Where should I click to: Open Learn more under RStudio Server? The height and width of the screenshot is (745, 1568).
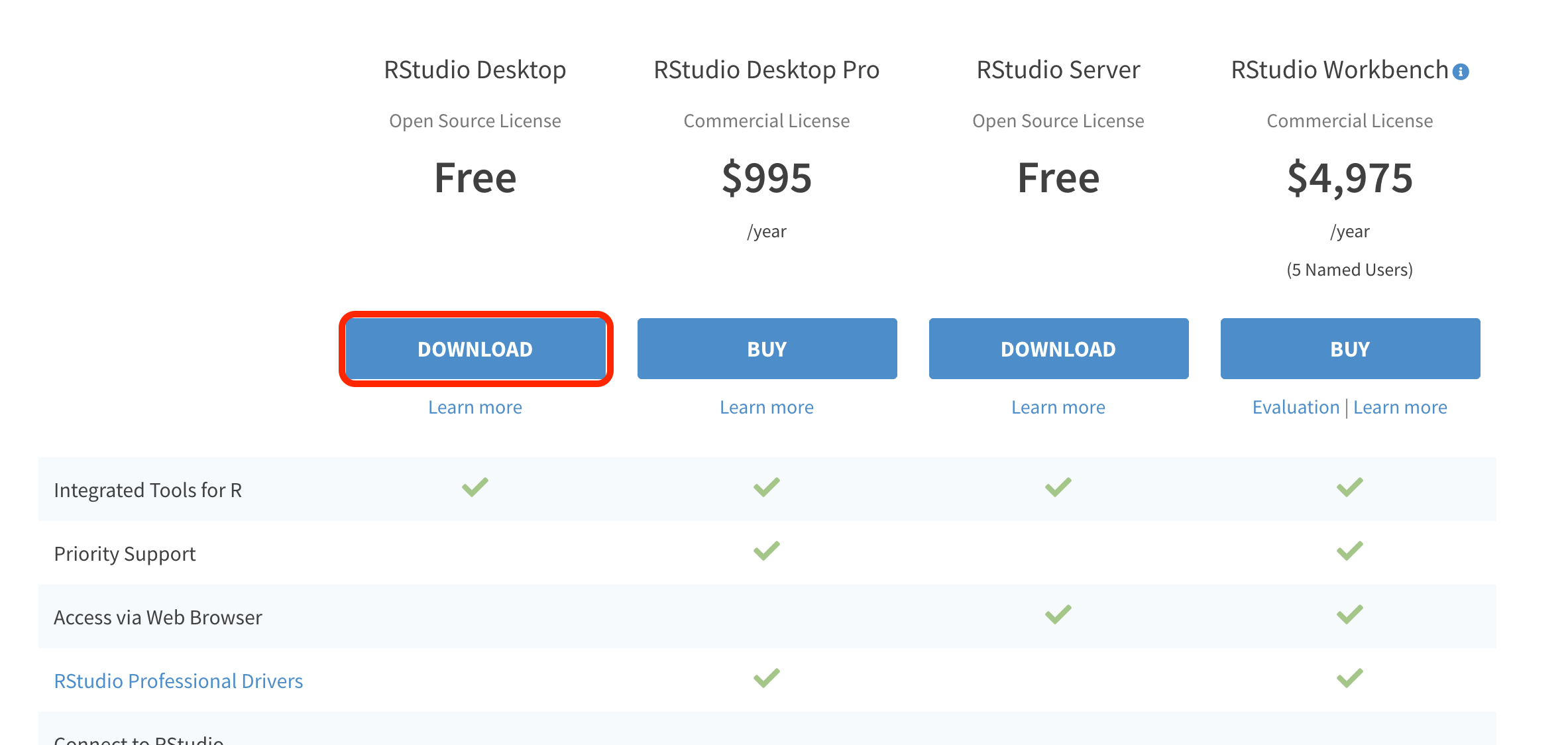click(x=1058, y=407)
